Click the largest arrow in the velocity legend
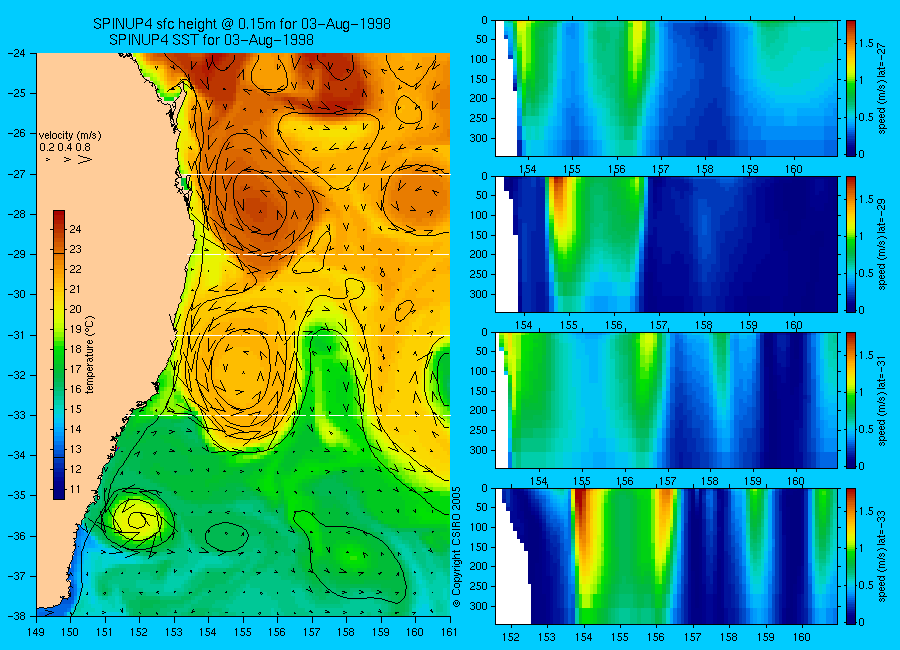Image resolution: width=900 pixels, height=650 pixels. point(85,159)
